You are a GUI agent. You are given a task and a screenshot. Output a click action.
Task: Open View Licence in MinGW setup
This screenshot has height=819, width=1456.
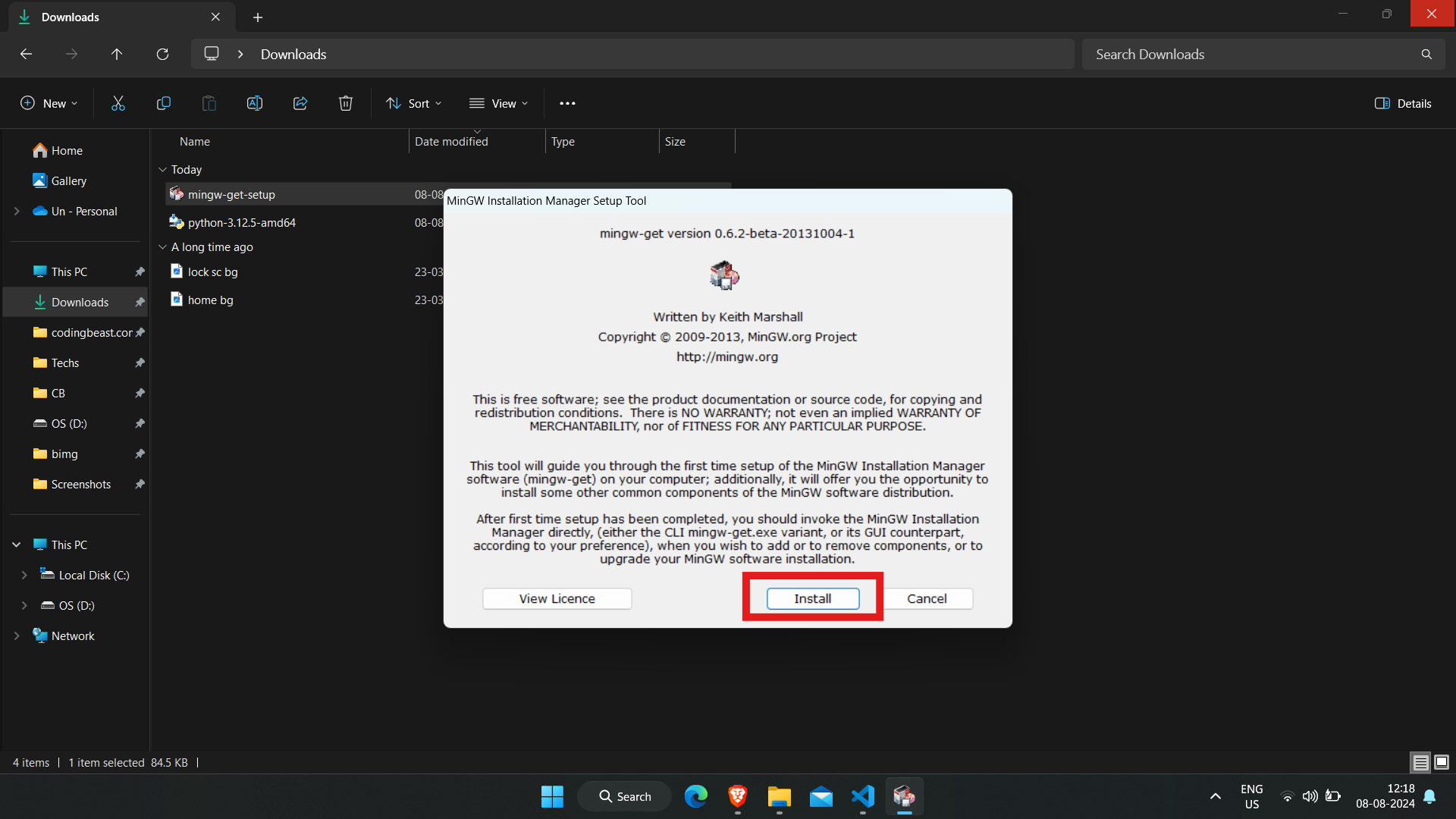click(557, 598)
